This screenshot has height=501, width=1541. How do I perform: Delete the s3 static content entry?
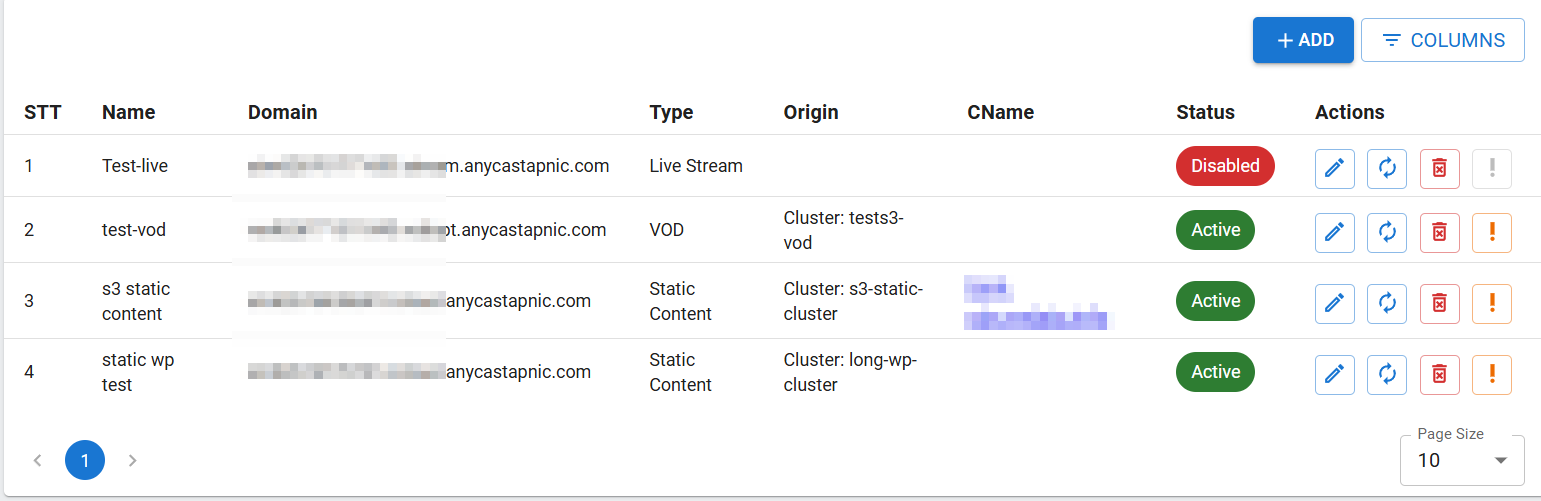click(1439, 303)
